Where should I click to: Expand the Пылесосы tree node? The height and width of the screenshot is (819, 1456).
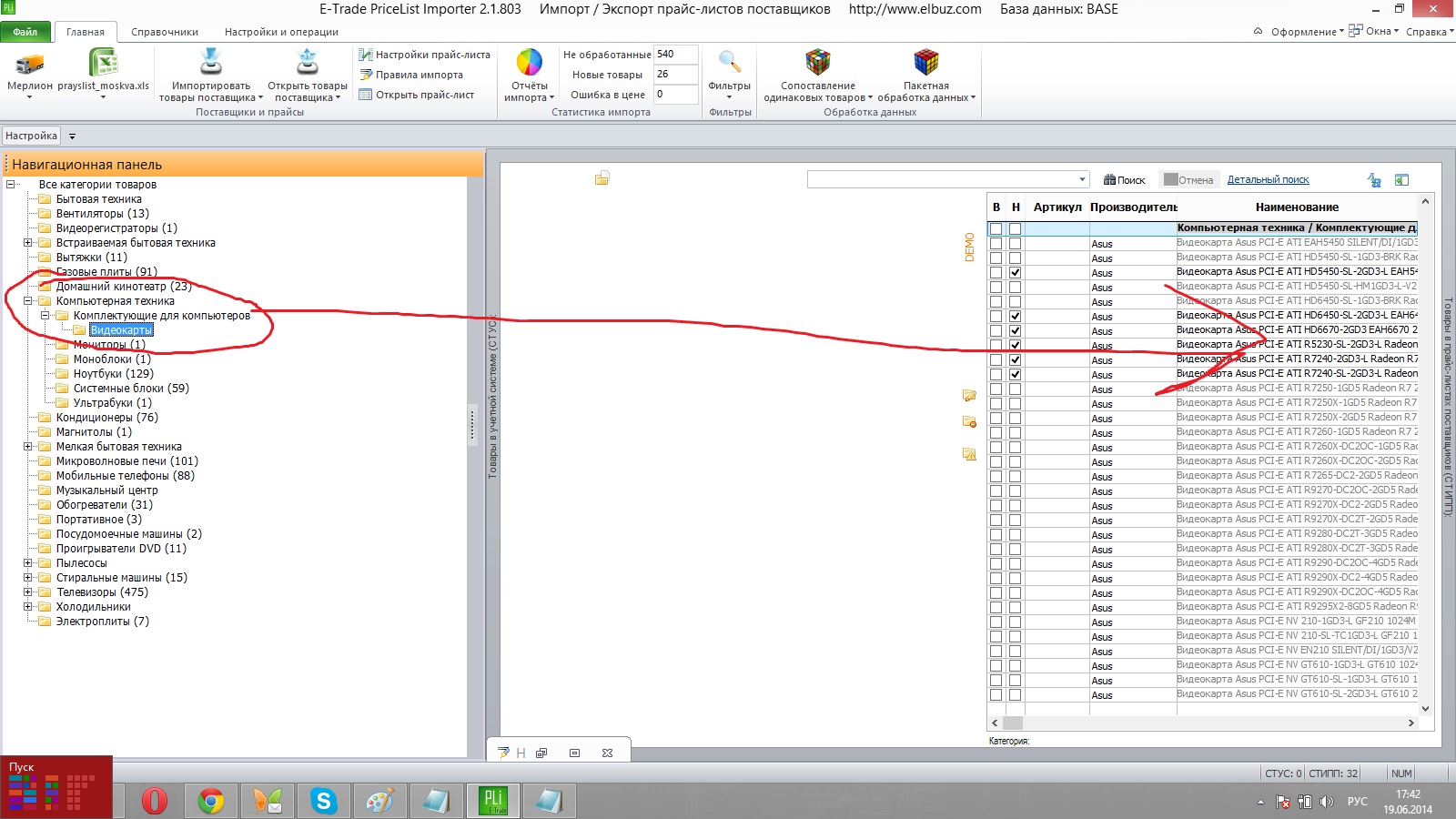pyautogui.click(x=27, y=563)
